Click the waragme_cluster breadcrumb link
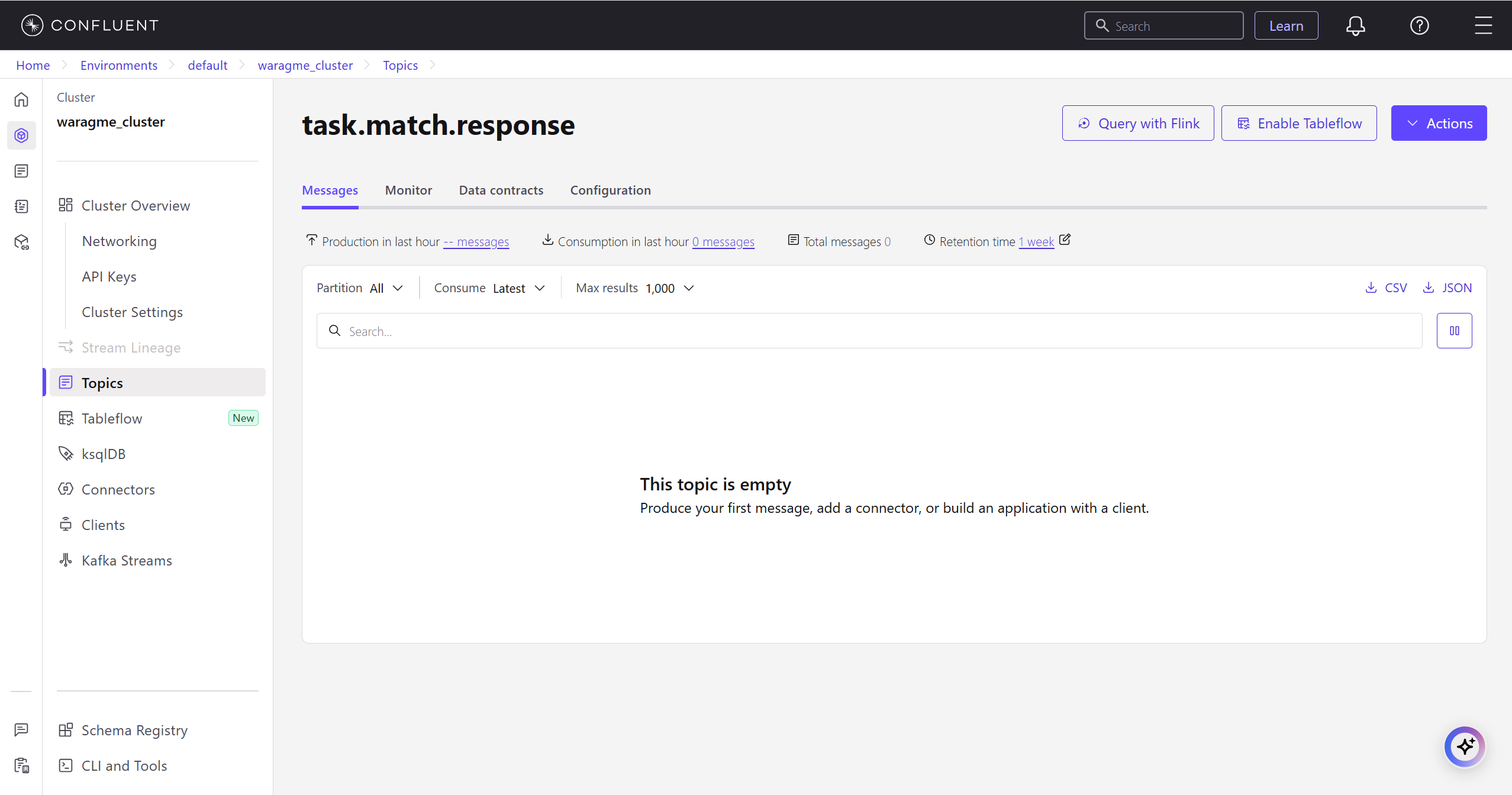Viewport: 1512px width, 795px height. (x=305, y=65)
